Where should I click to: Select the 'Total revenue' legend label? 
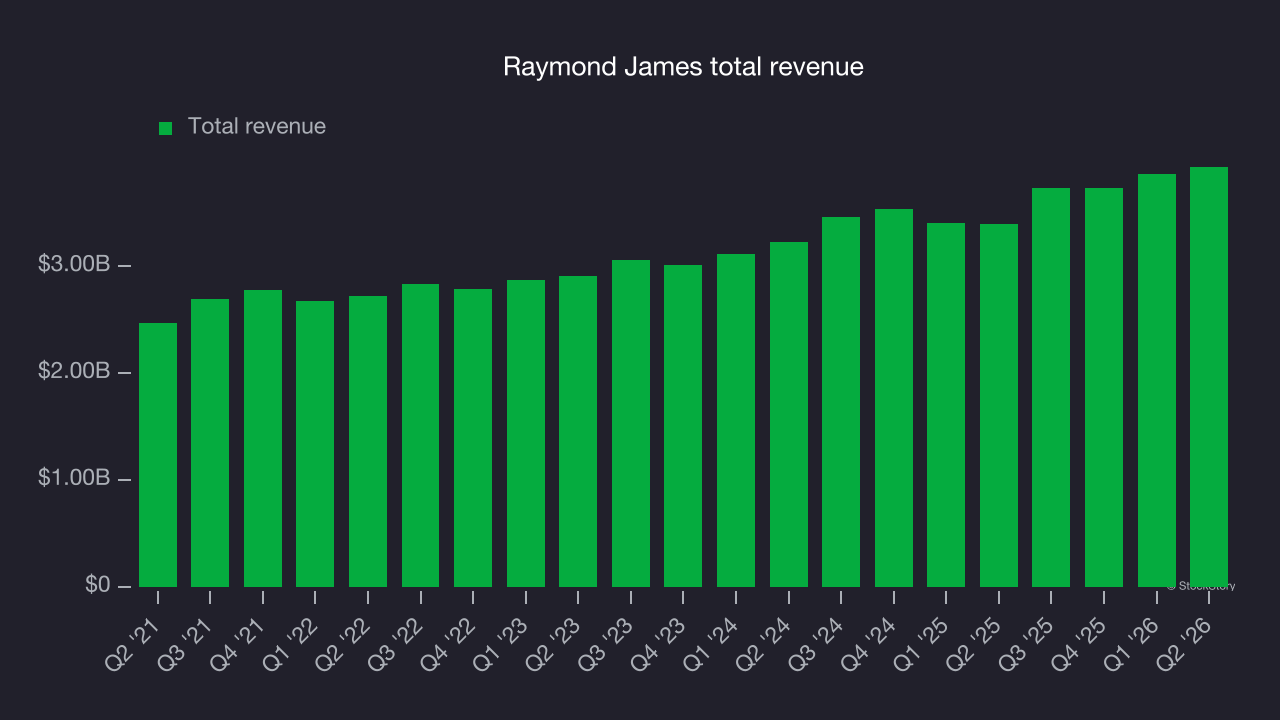257,127
